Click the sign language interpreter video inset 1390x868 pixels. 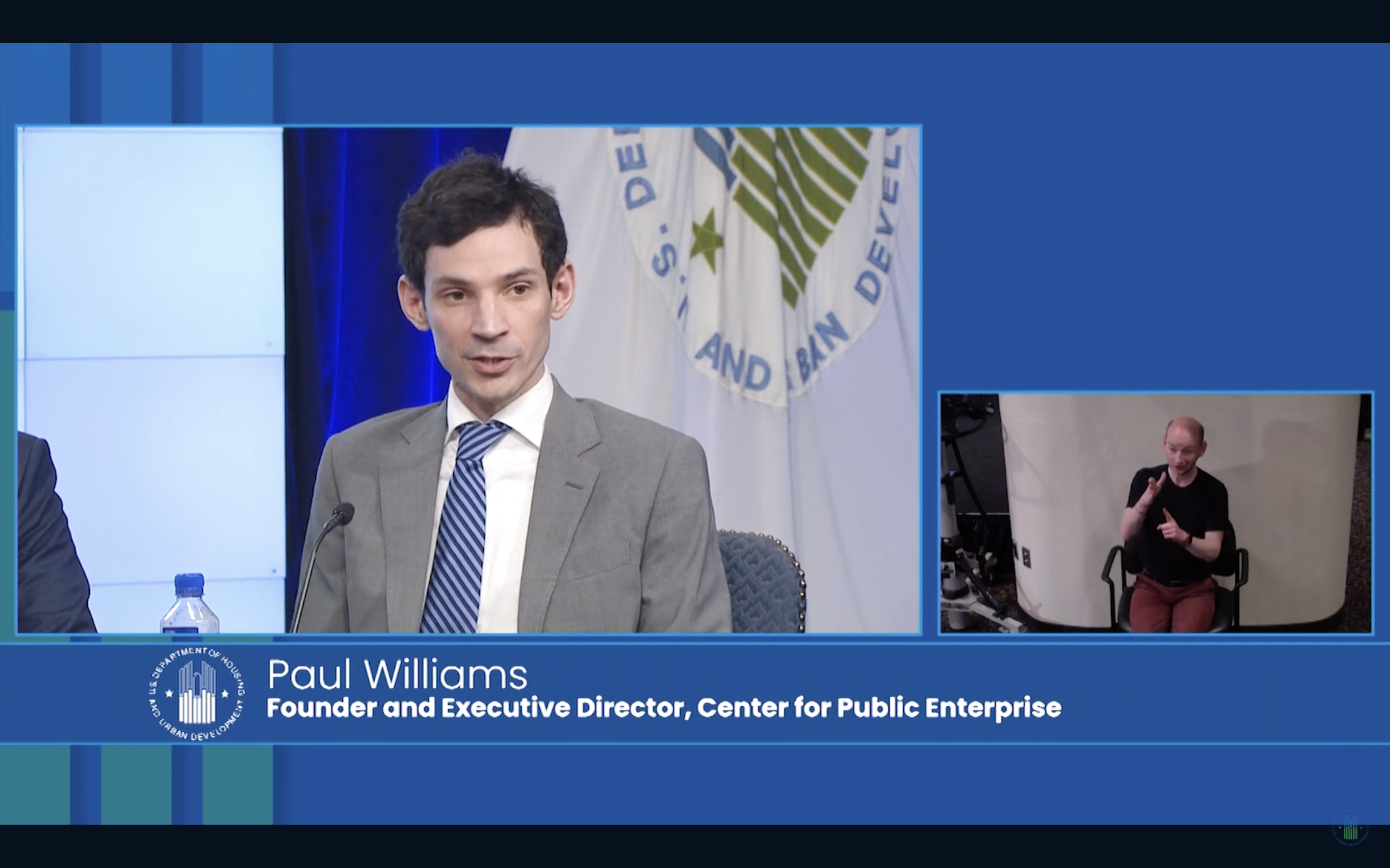point(1156,513)
